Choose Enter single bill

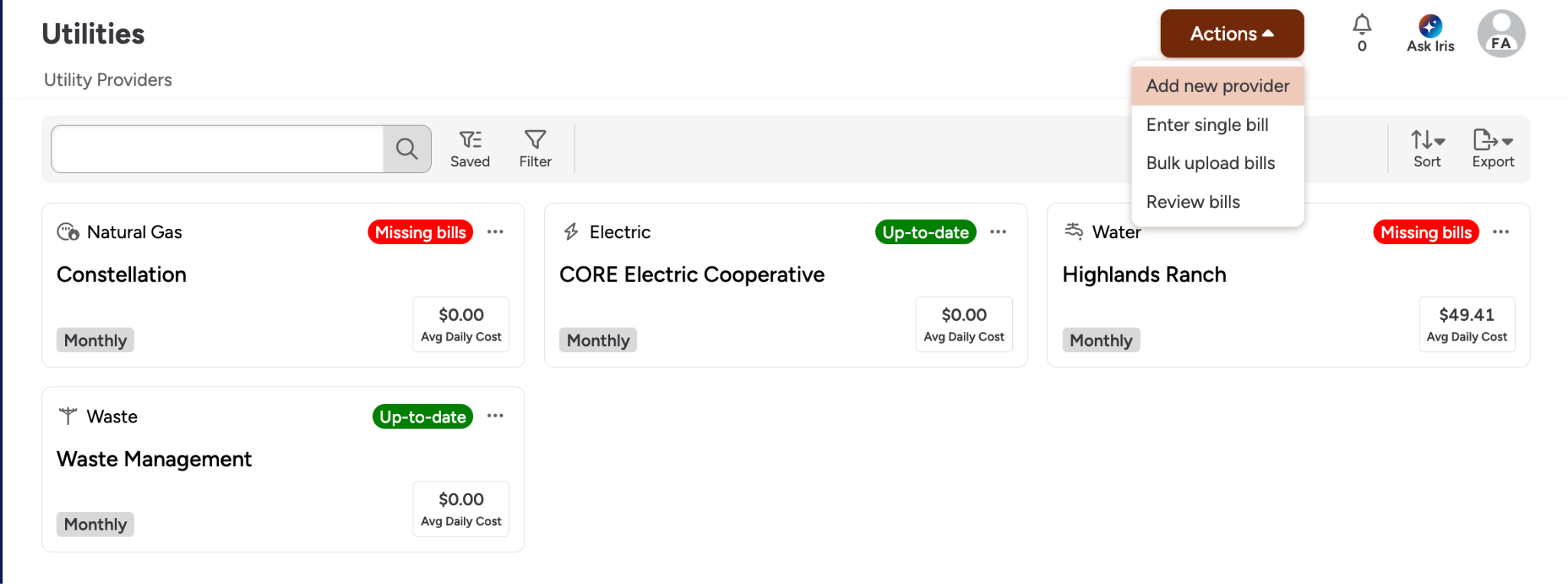click(x=1207, y=125)
